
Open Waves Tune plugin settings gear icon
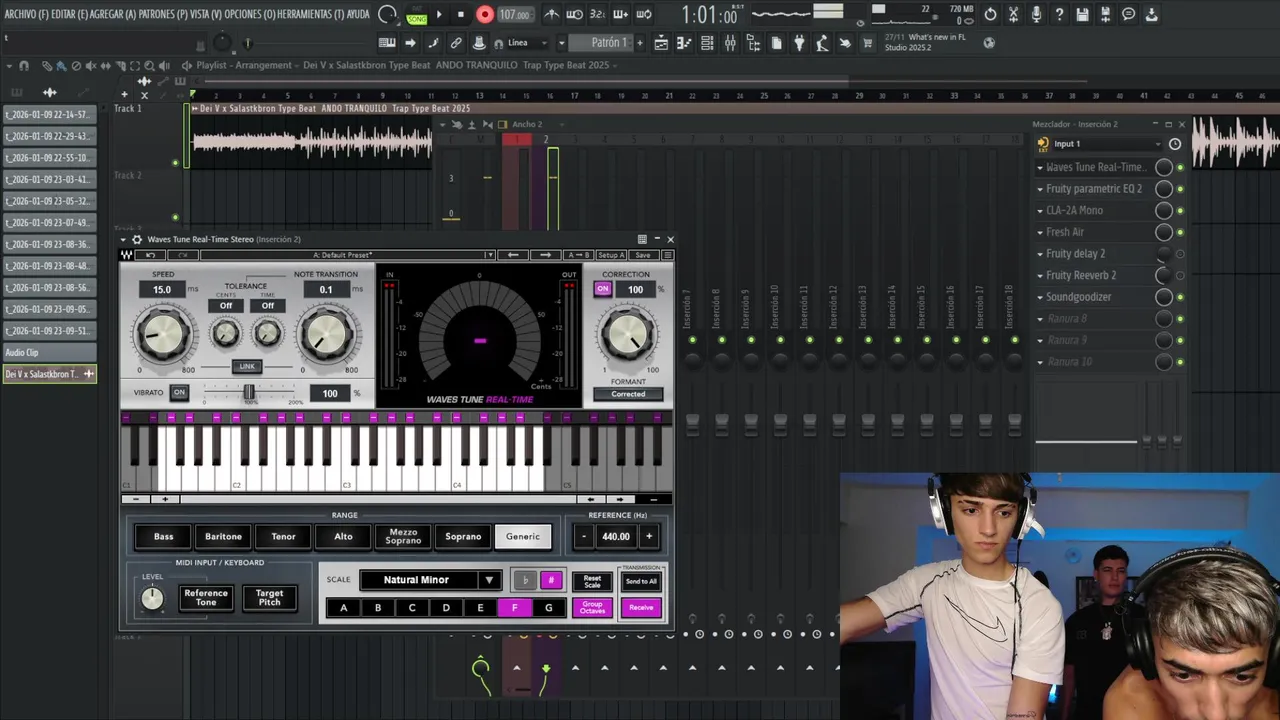137,240
